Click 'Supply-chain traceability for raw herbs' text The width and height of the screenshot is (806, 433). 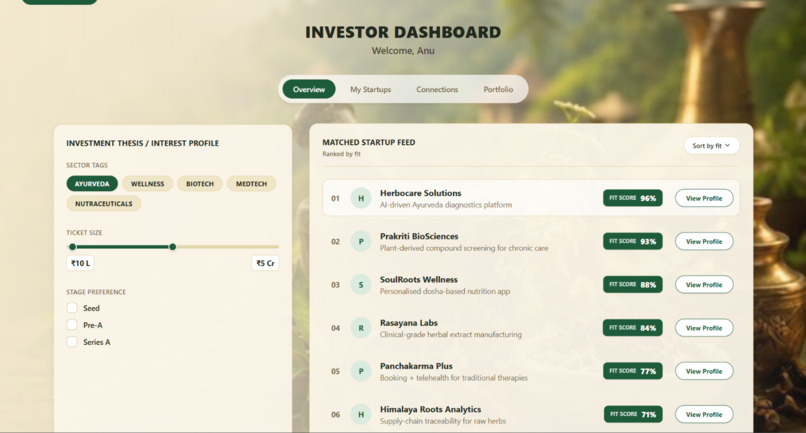443,421
